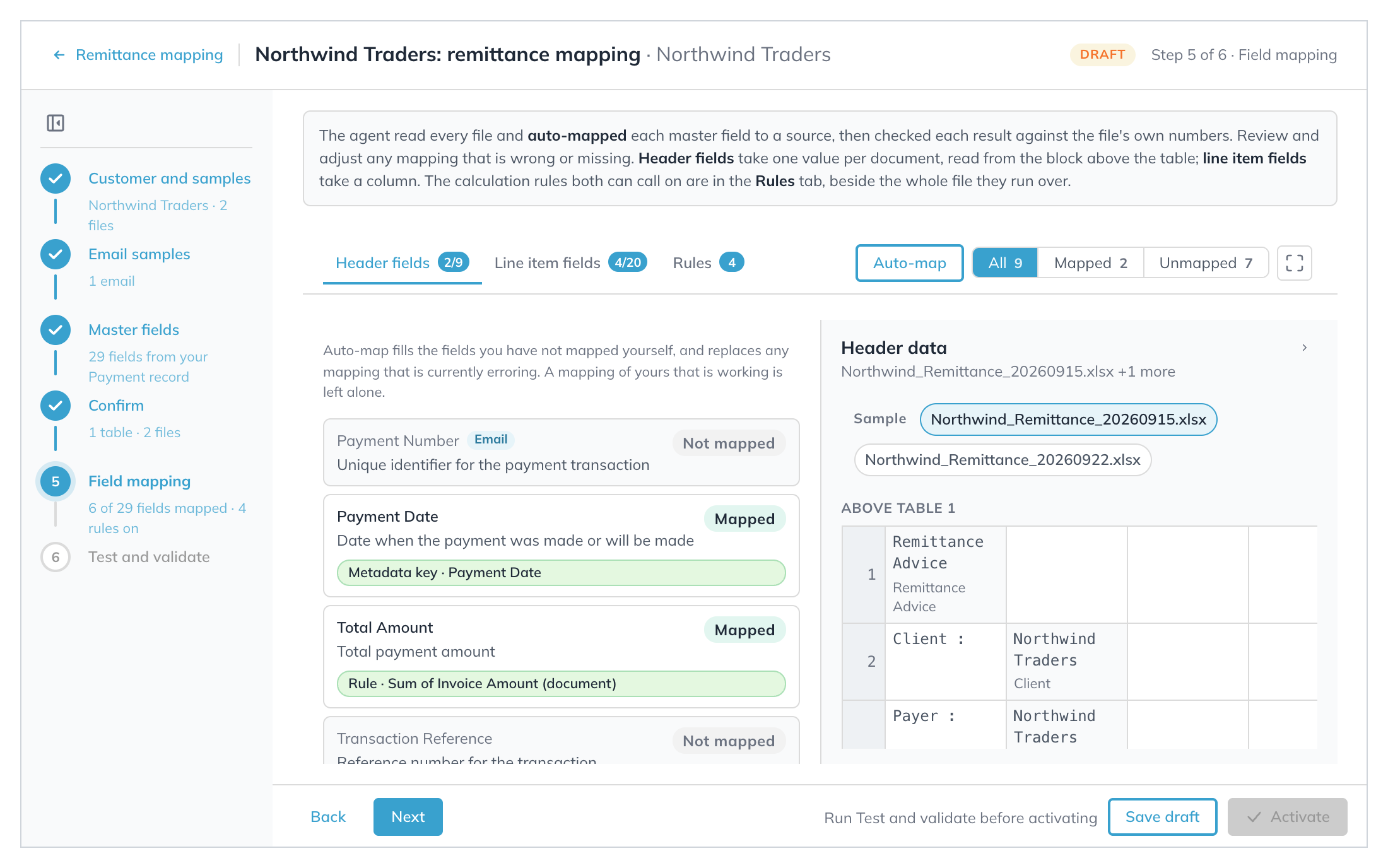Select sample Northwind_Remittance_20260922.xlsx
The image size is (1388, 868).
coord(1003,460)
